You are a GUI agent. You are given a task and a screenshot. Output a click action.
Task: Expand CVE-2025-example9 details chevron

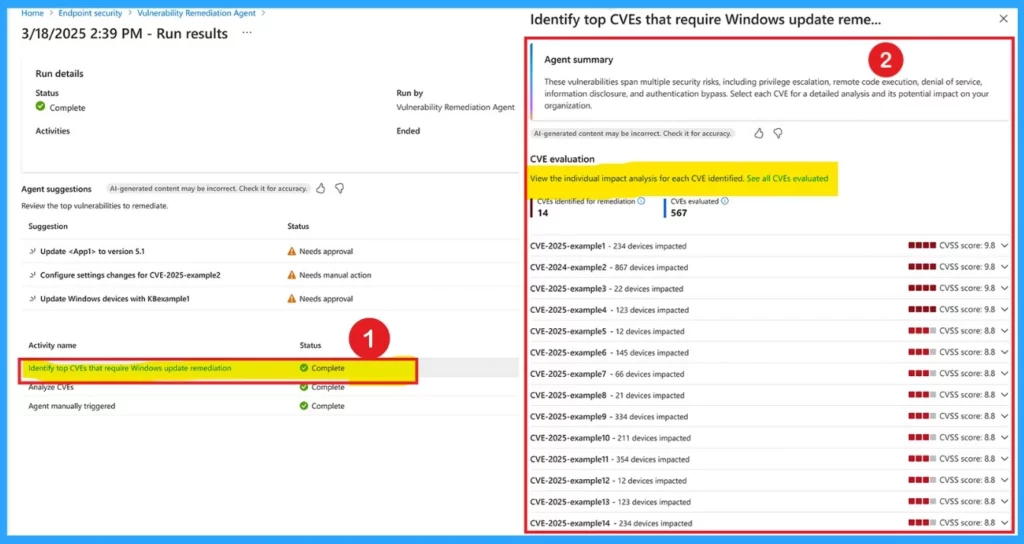[1004, 416]
